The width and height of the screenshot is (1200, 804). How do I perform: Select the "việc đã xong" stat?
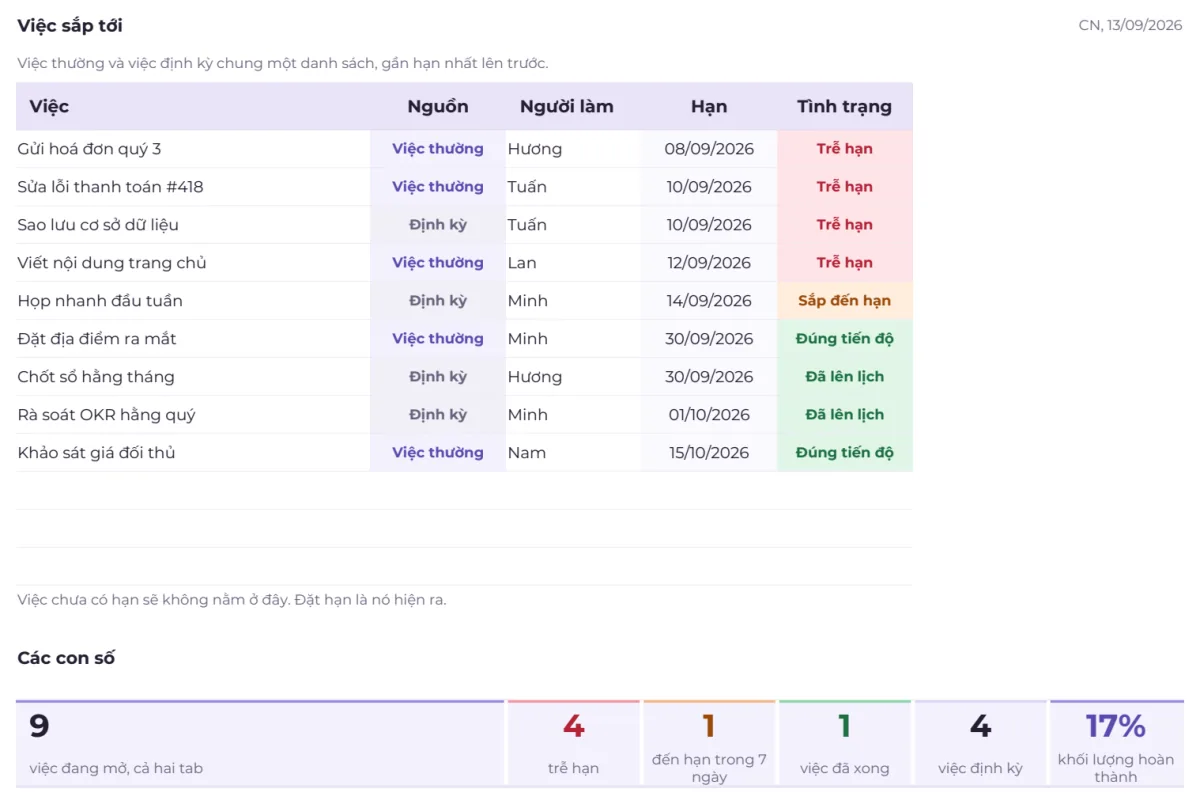845,743
